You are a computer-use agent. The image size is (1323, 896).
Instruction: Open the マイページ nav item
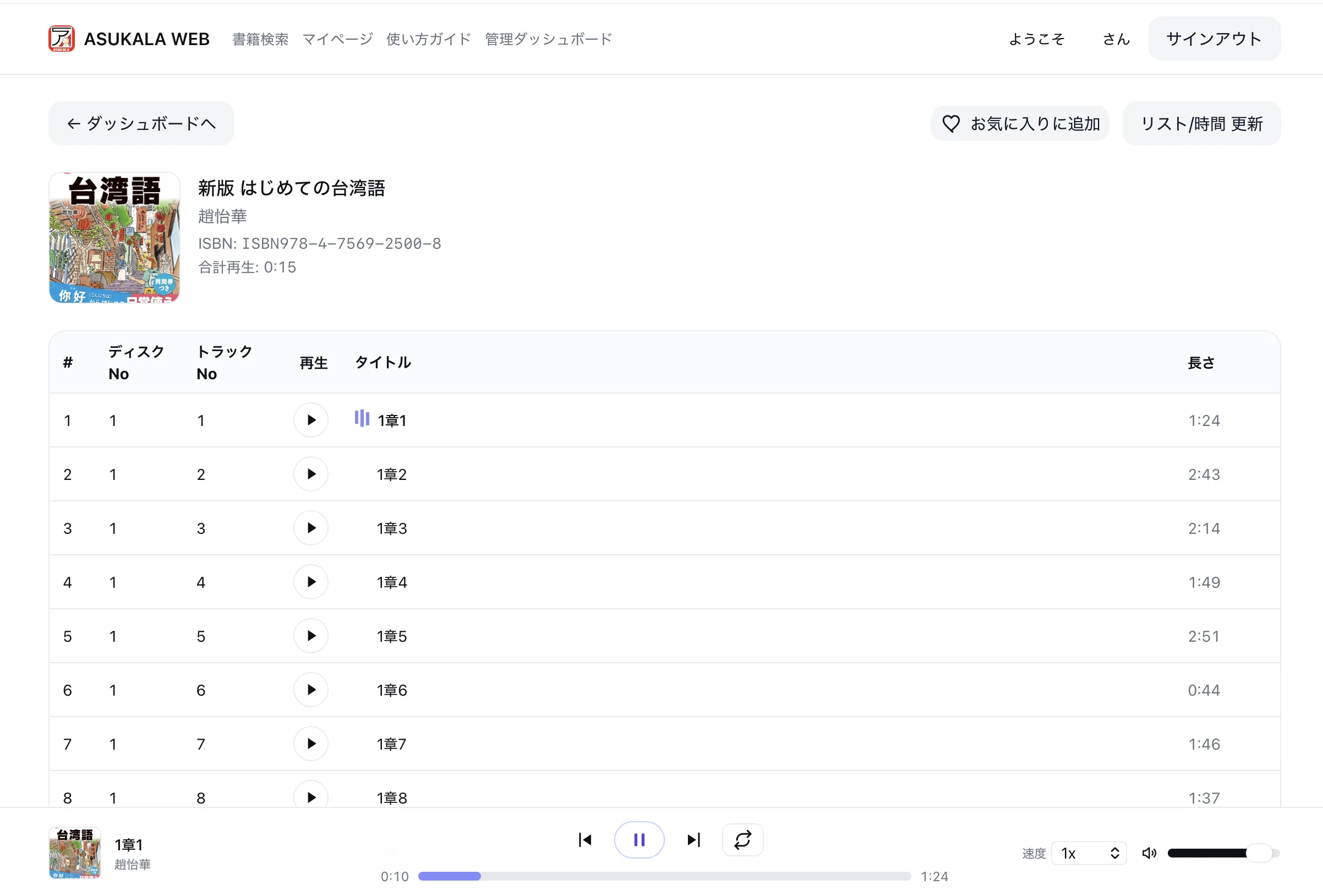[337, 39]
